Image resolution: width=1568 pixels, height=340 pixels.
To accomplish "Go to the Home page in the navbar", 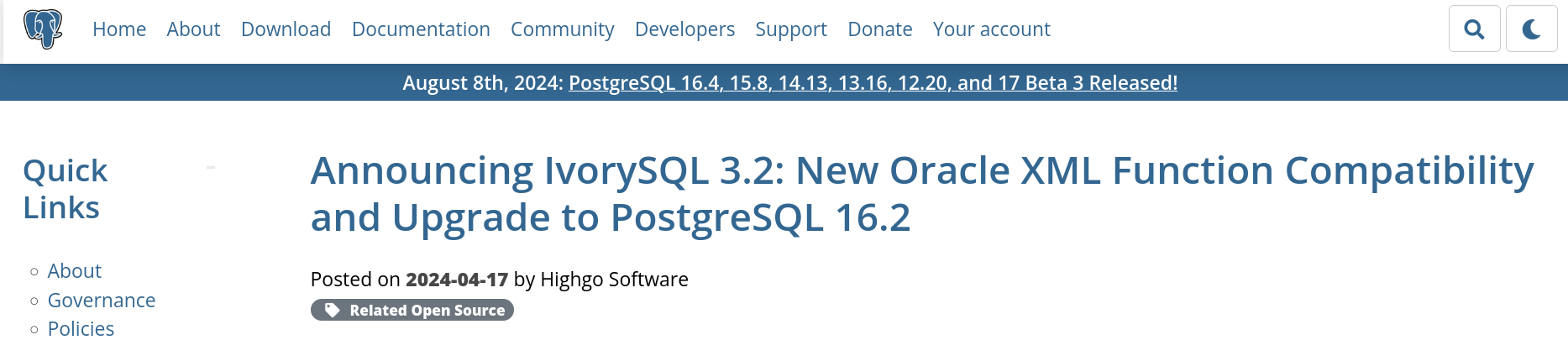I will tap(119, 29).
